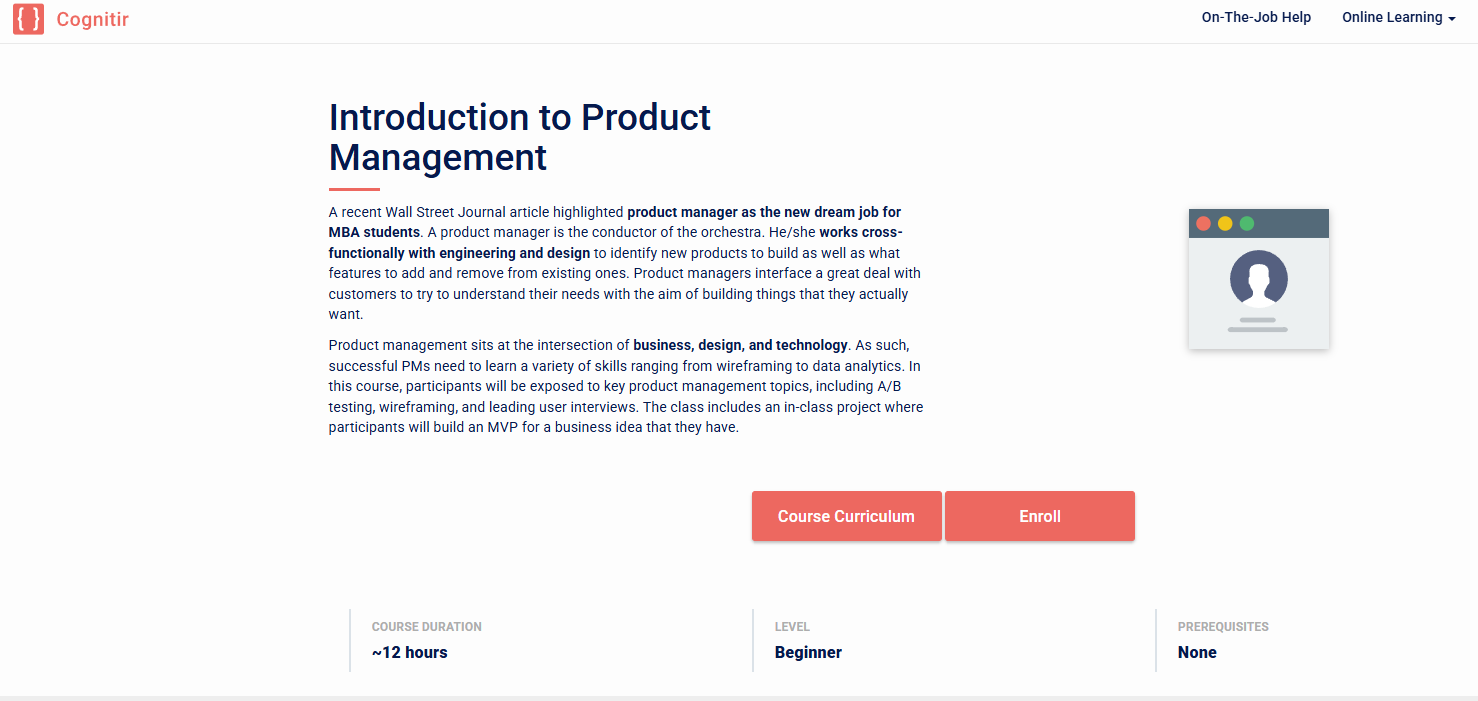This screenshot has width=1478, height=701.
Task: Click the yellow circle in the browser mockup
Action: click(x=1223, y=223)
